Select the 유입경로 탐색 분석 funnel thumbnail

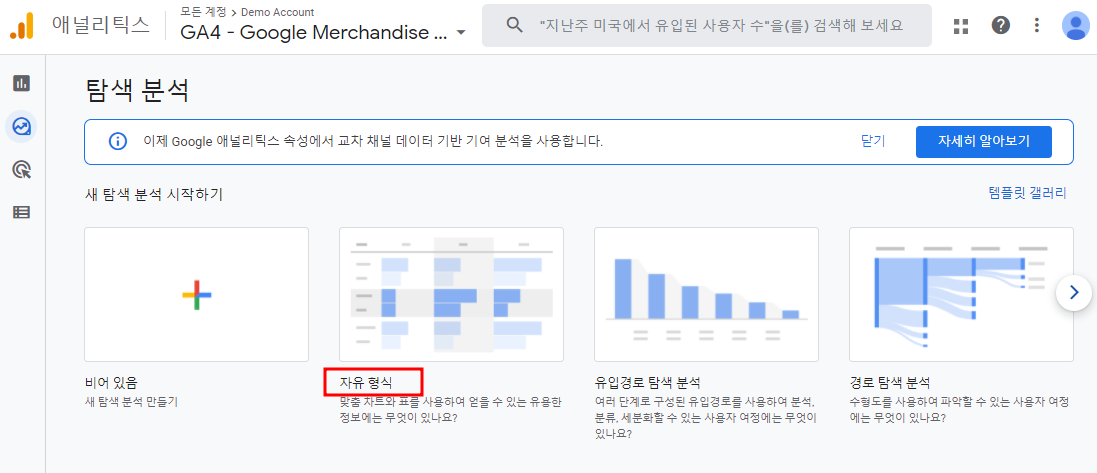pos(707,295)
